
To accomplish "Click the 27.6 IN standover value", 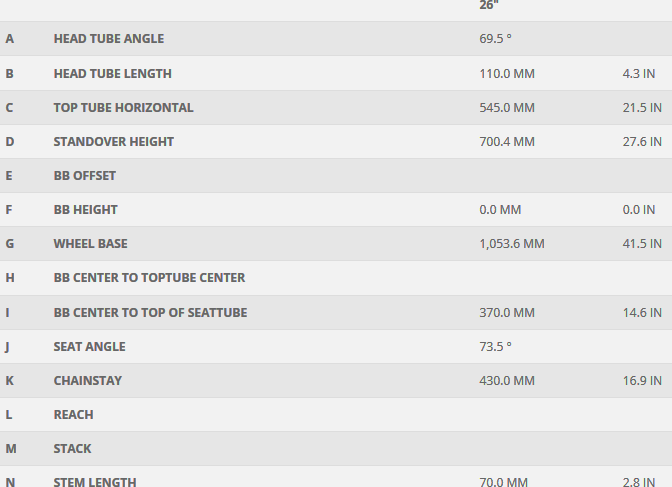I will (x=641, y=141).
